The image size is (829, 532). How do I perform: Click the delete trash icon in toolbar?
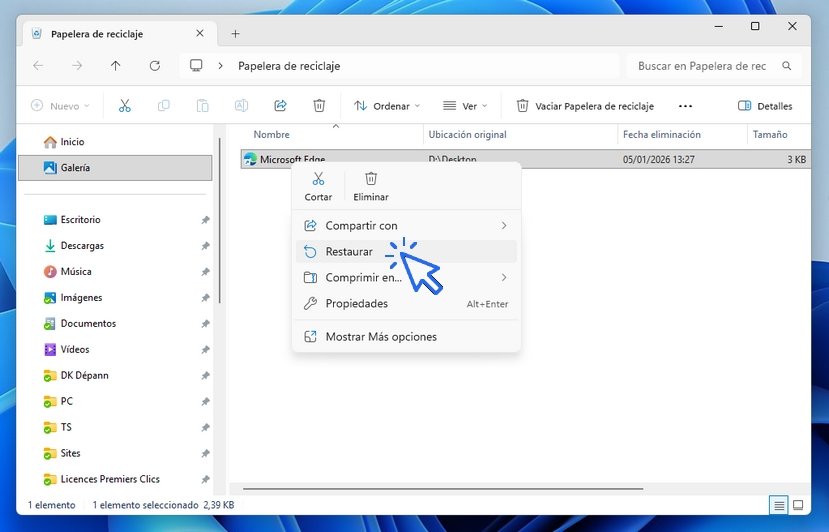(x=319, y=106)
